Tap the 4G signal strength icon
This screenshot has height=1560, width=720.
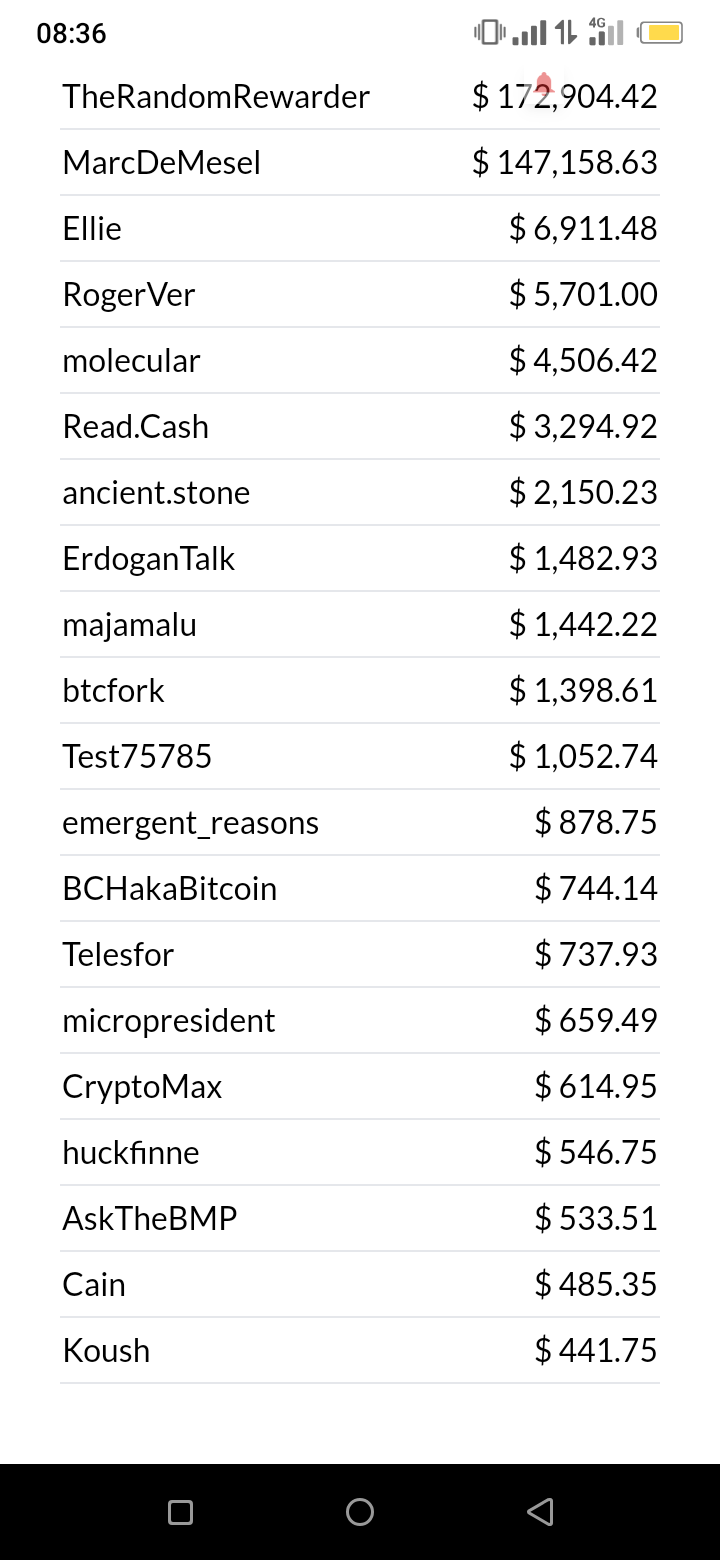point(606,32)
